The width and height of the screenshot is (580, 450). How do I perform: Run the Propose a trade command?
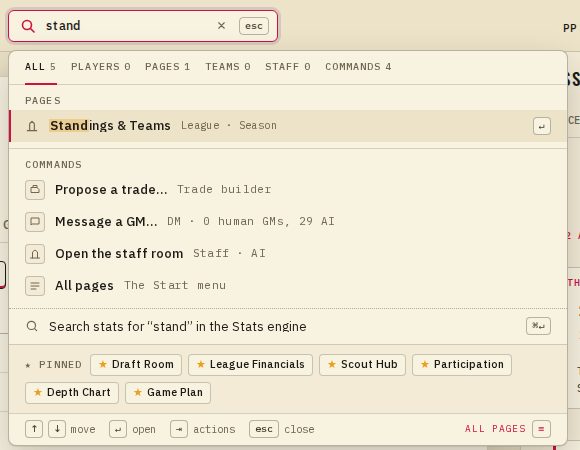[x=288, y=190]
